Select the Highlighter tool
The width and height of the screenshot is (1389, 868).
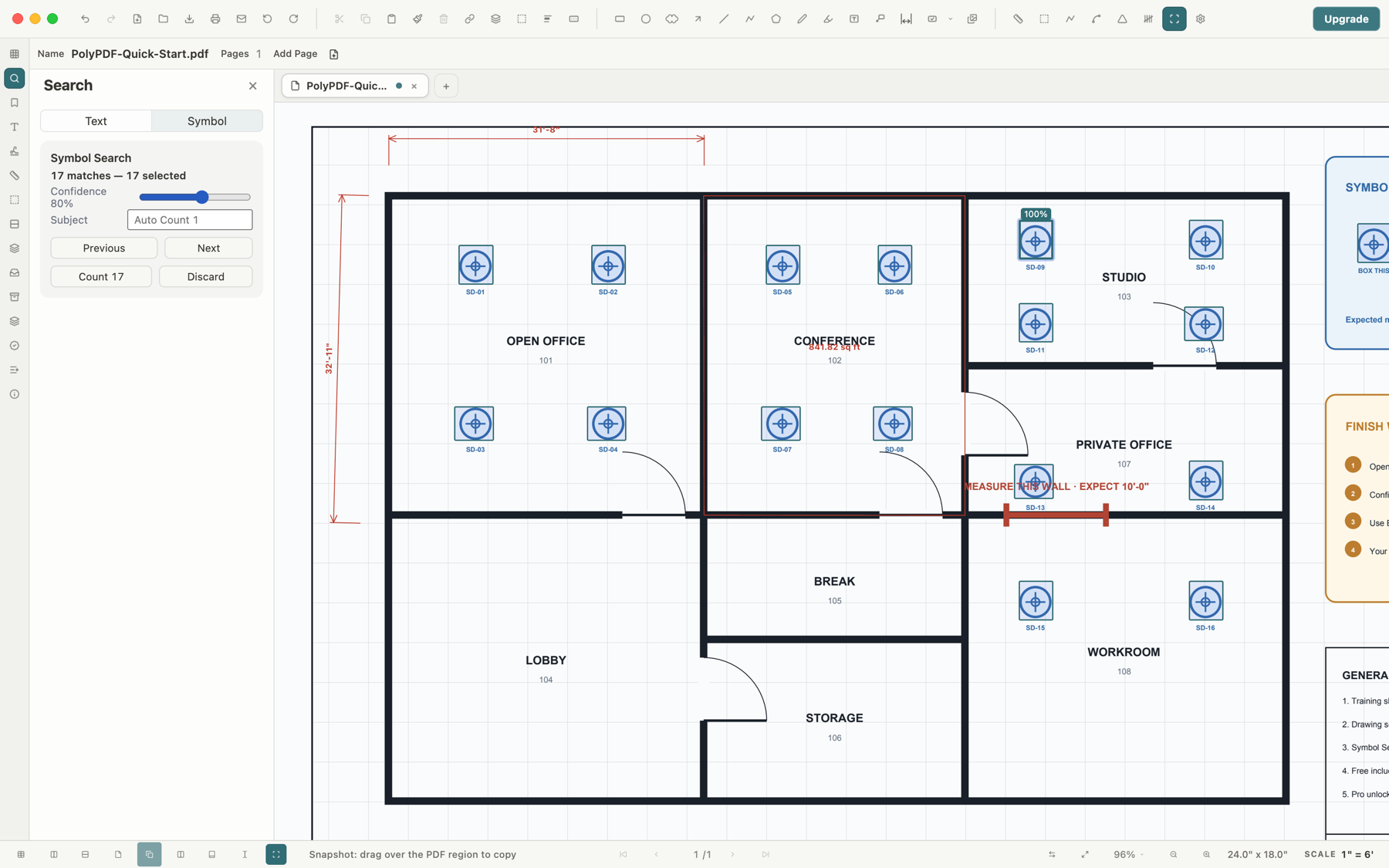pyautogui.click(x=828, y=19)
